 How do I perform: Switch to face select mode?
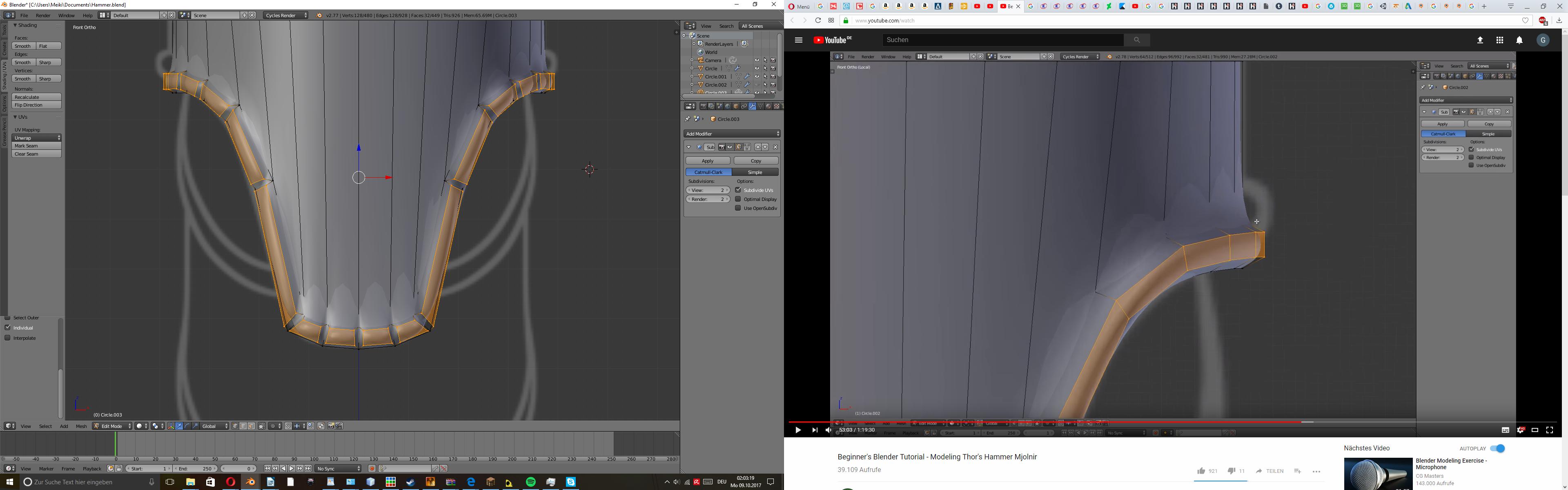point(252,426)
